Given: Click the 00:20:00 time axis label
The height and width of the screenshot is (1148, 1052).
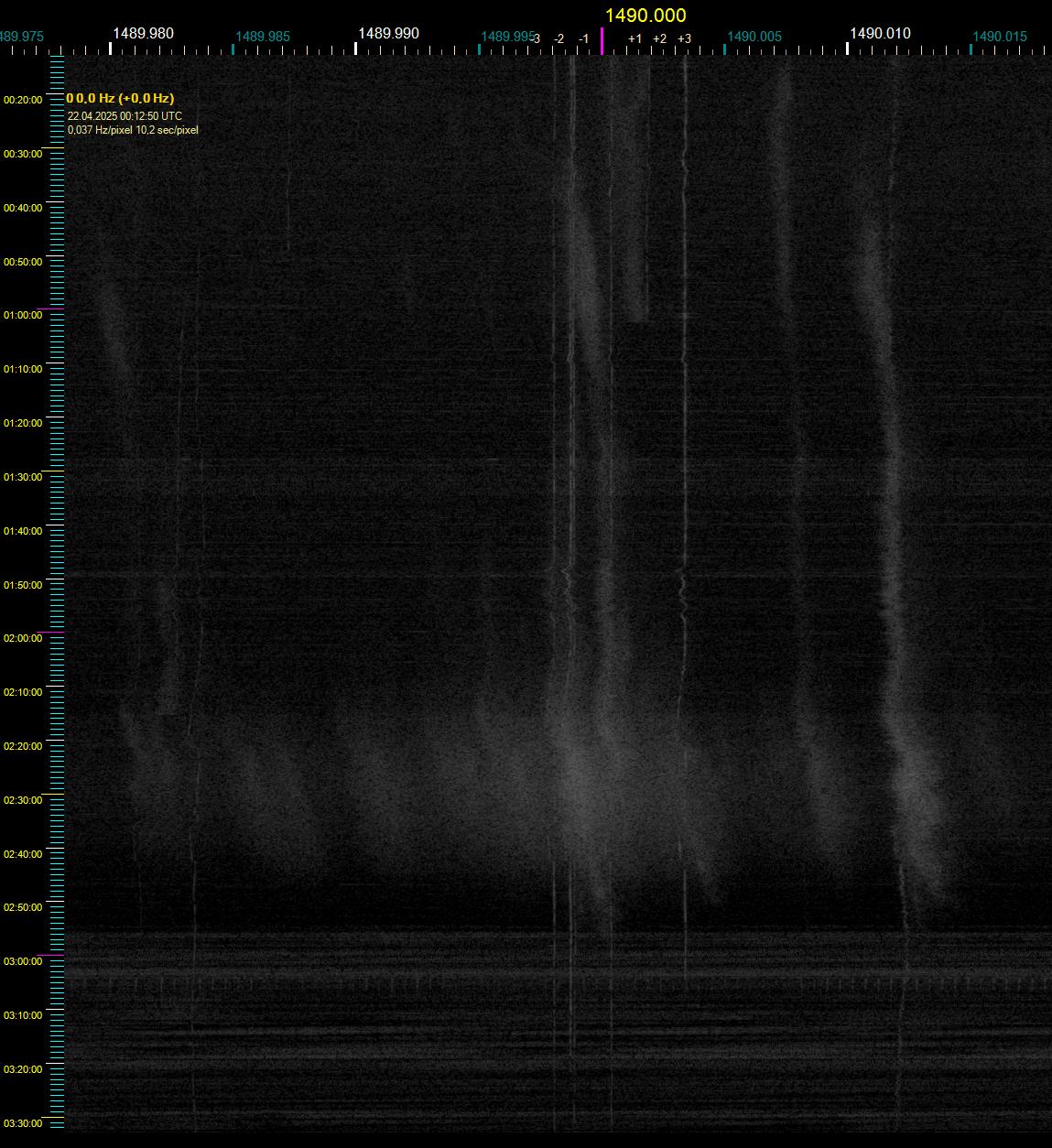Looking at the screenshot, I should [23, 100].
